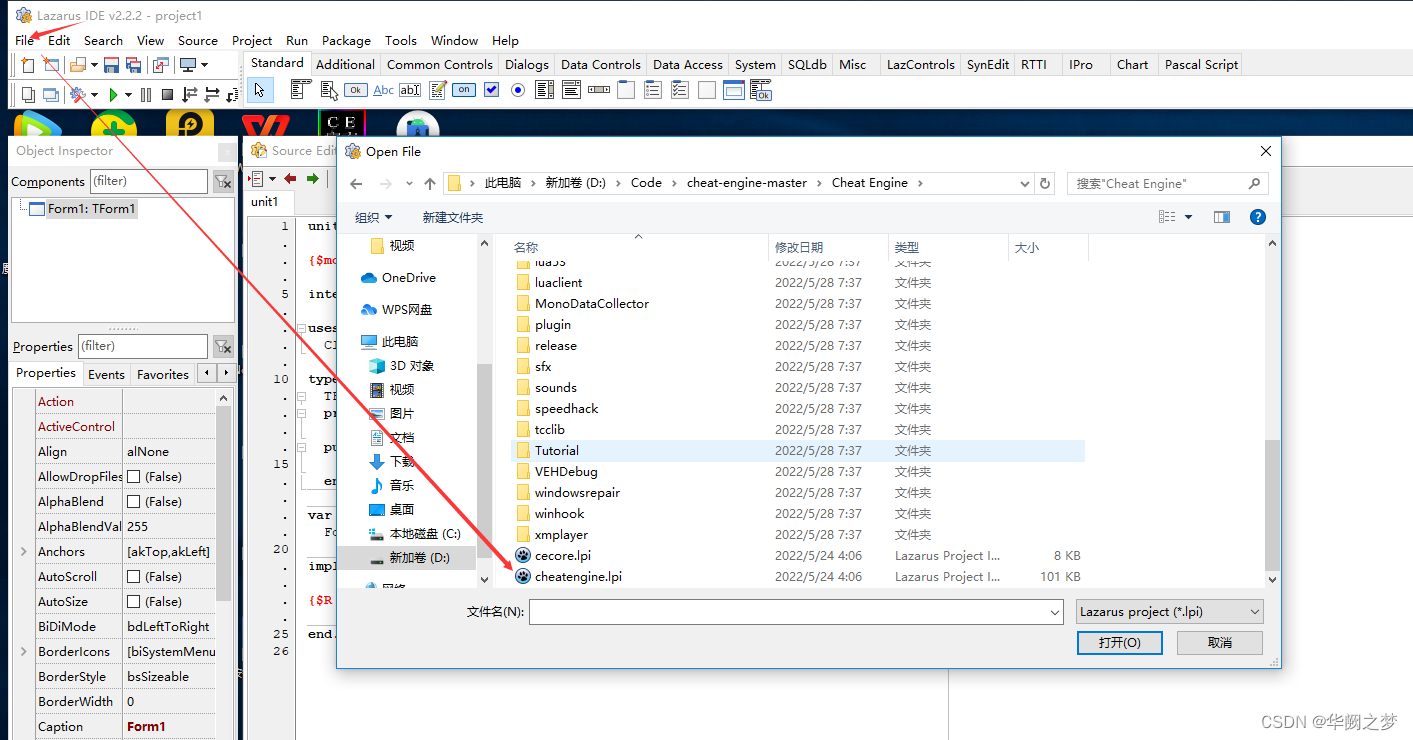Open the File menu

click(24, 40)
